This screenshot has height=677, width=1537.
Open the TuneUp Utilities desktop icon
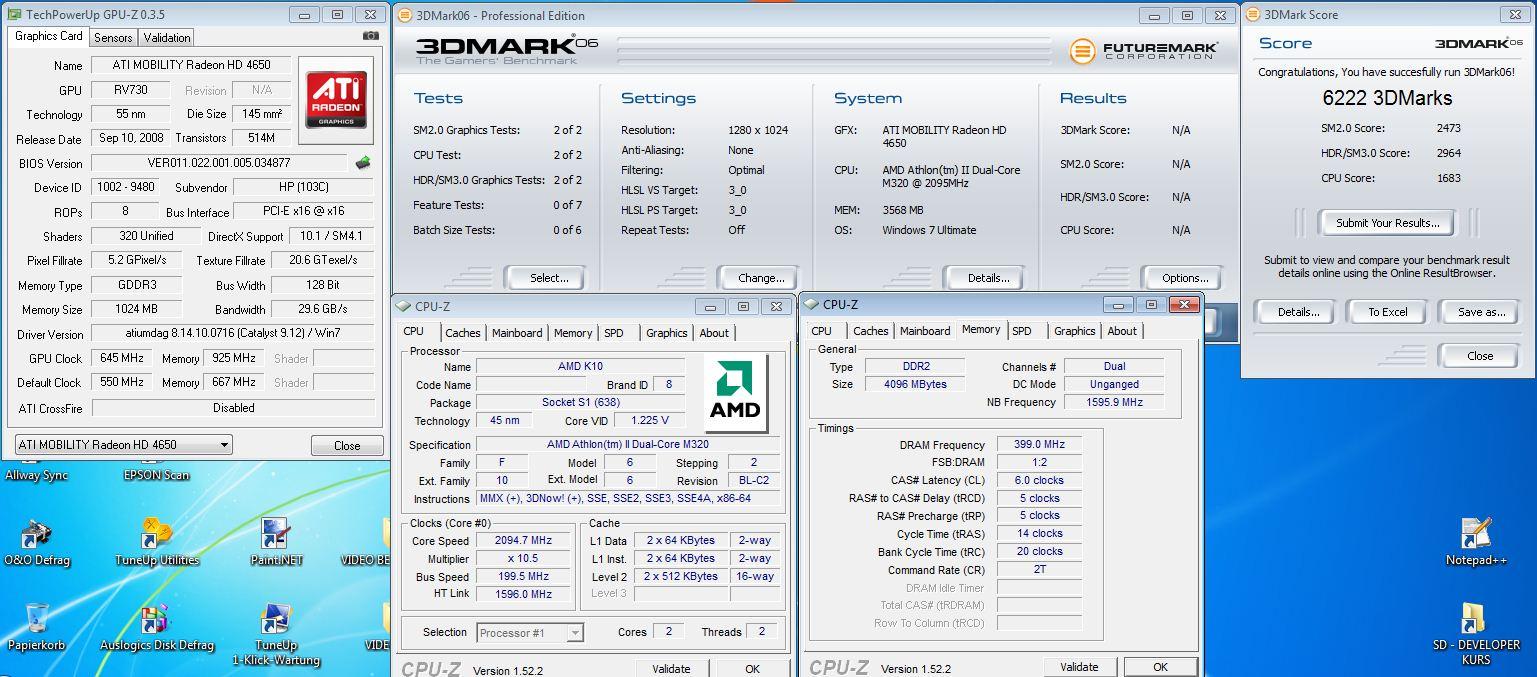click(157, 541)
